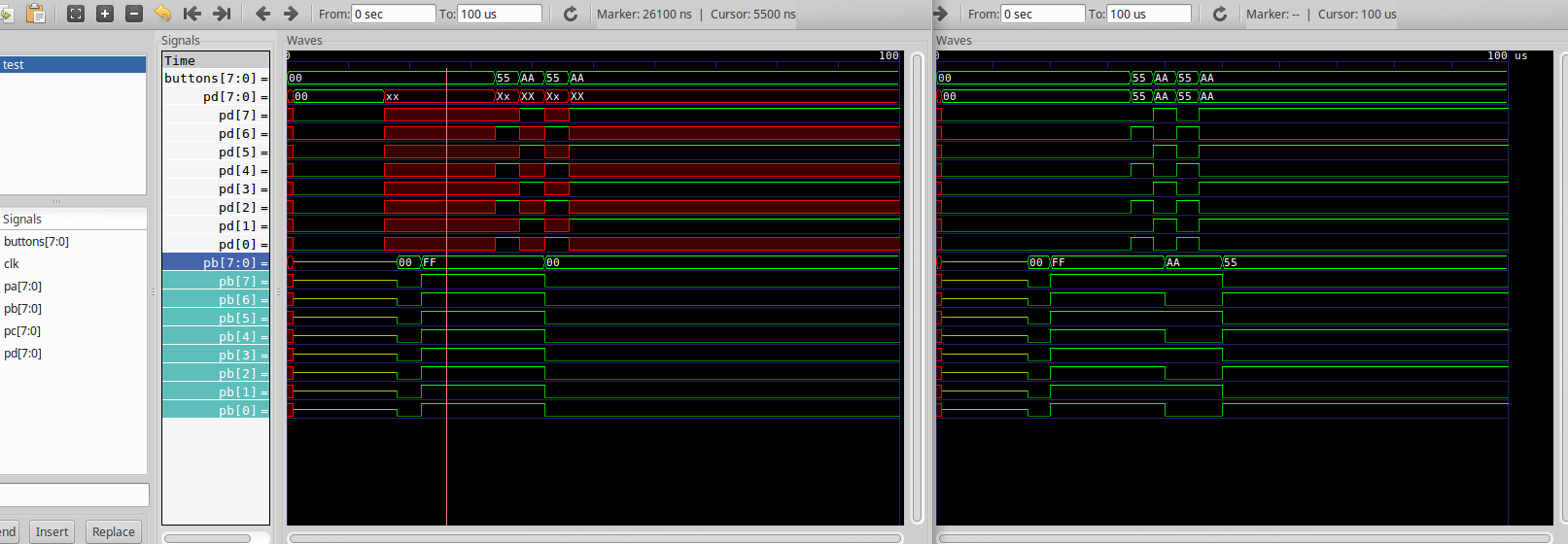Zoom out using the minus icon
Viewport: 1568px width, 544px height.
[x=134, y=14]
